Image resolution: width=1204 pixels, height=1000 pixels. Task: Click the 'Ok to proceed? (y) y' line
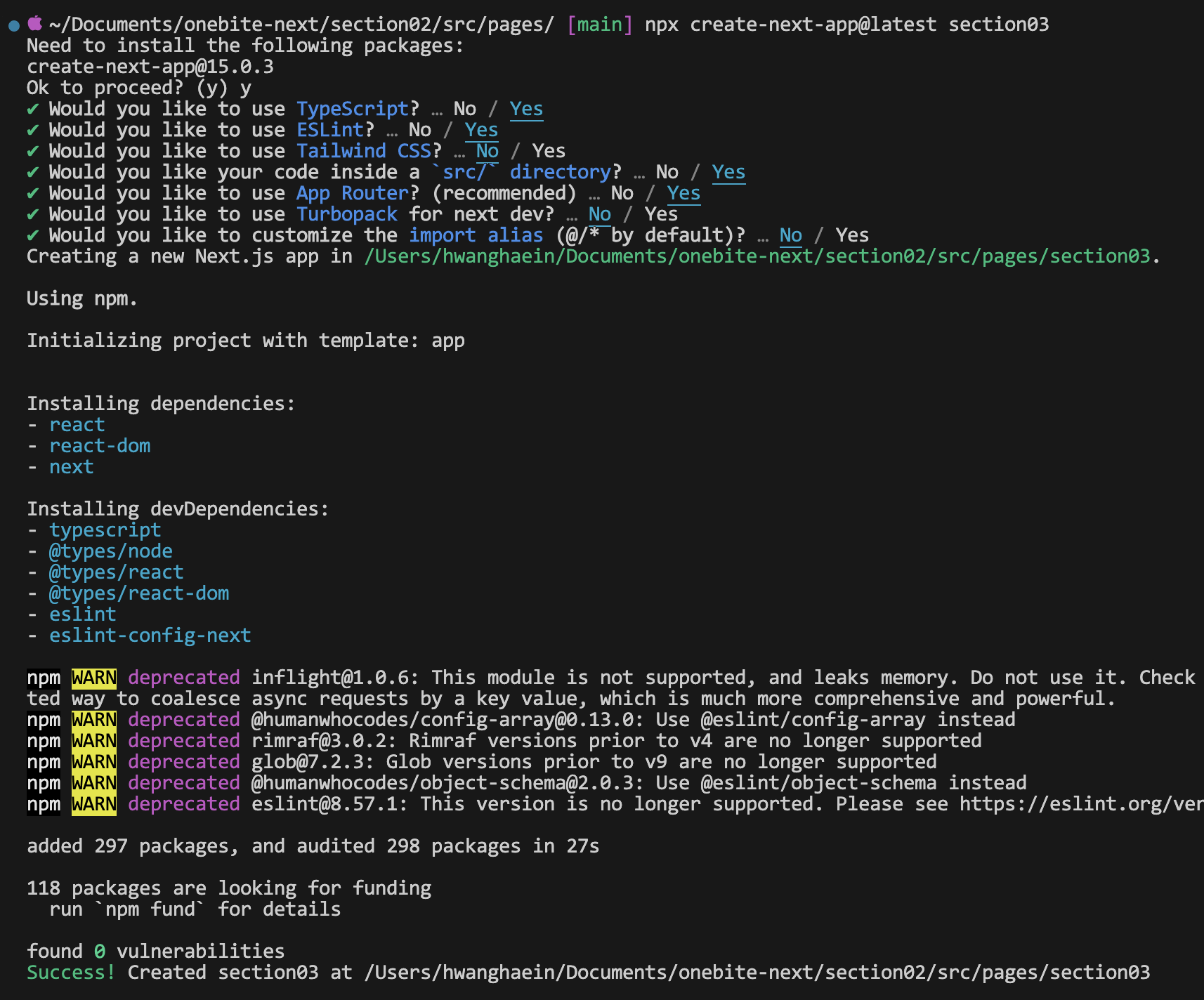(x=139, y=88)
